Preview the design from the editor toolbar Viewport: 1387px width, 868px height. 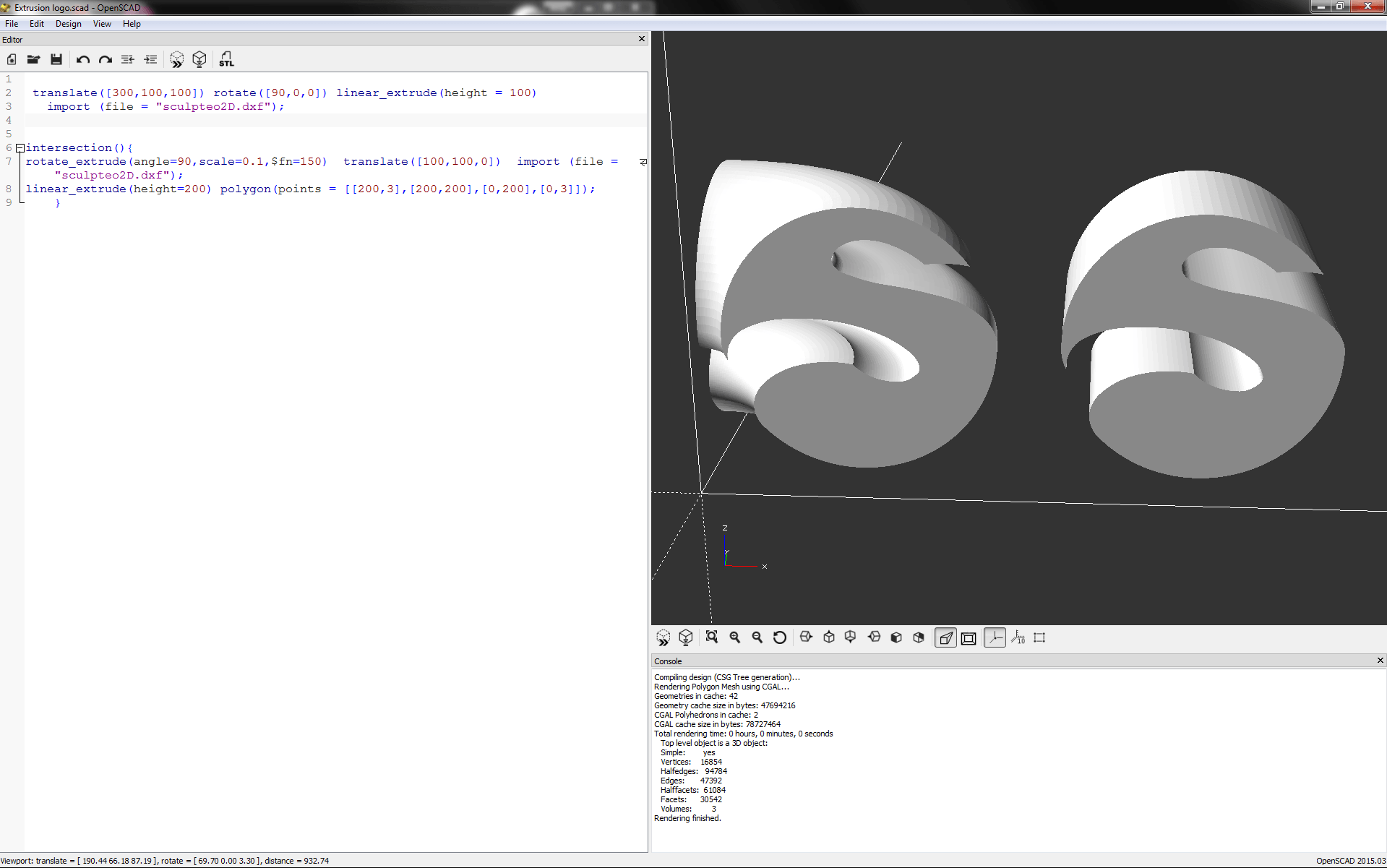pos(177,59)
